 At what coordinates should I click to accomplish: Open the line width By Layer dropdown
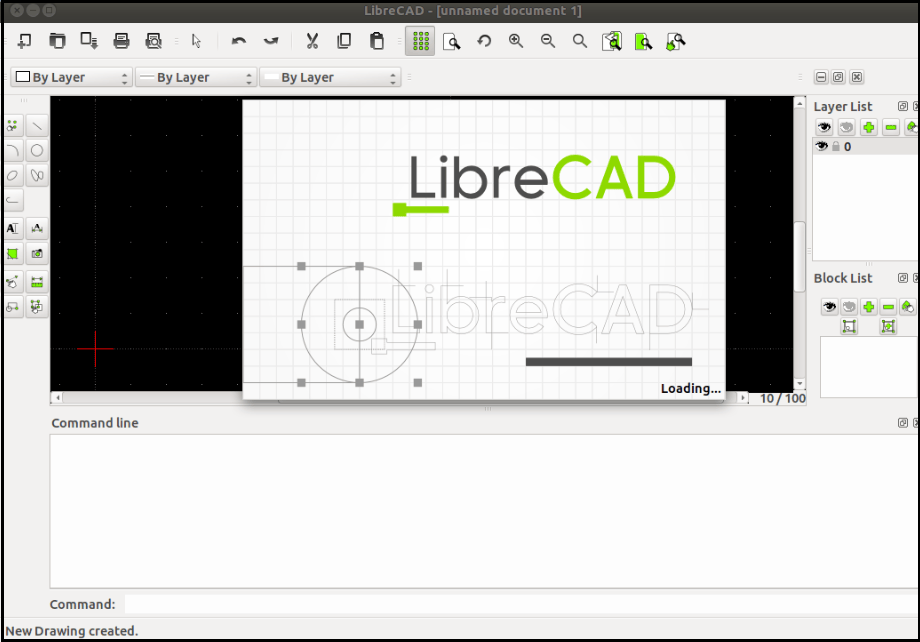click(x=196, y=77)
